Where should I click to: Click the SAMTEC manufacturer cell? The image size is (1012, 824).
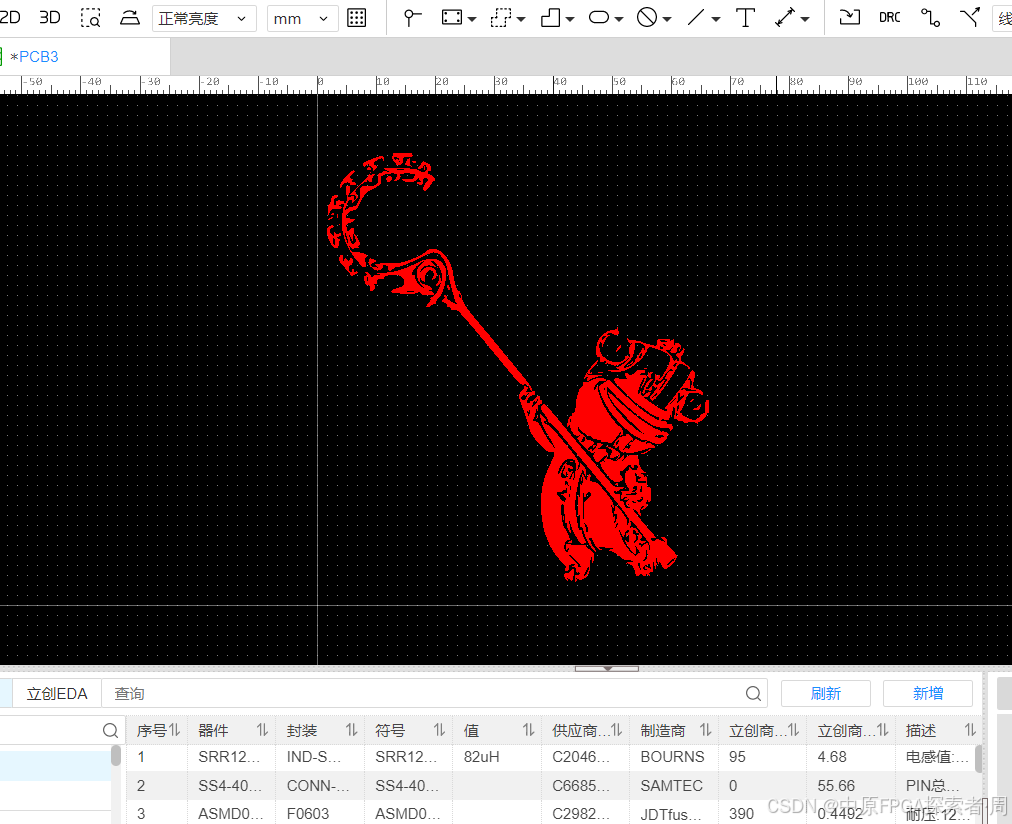[x=673, y=785]
